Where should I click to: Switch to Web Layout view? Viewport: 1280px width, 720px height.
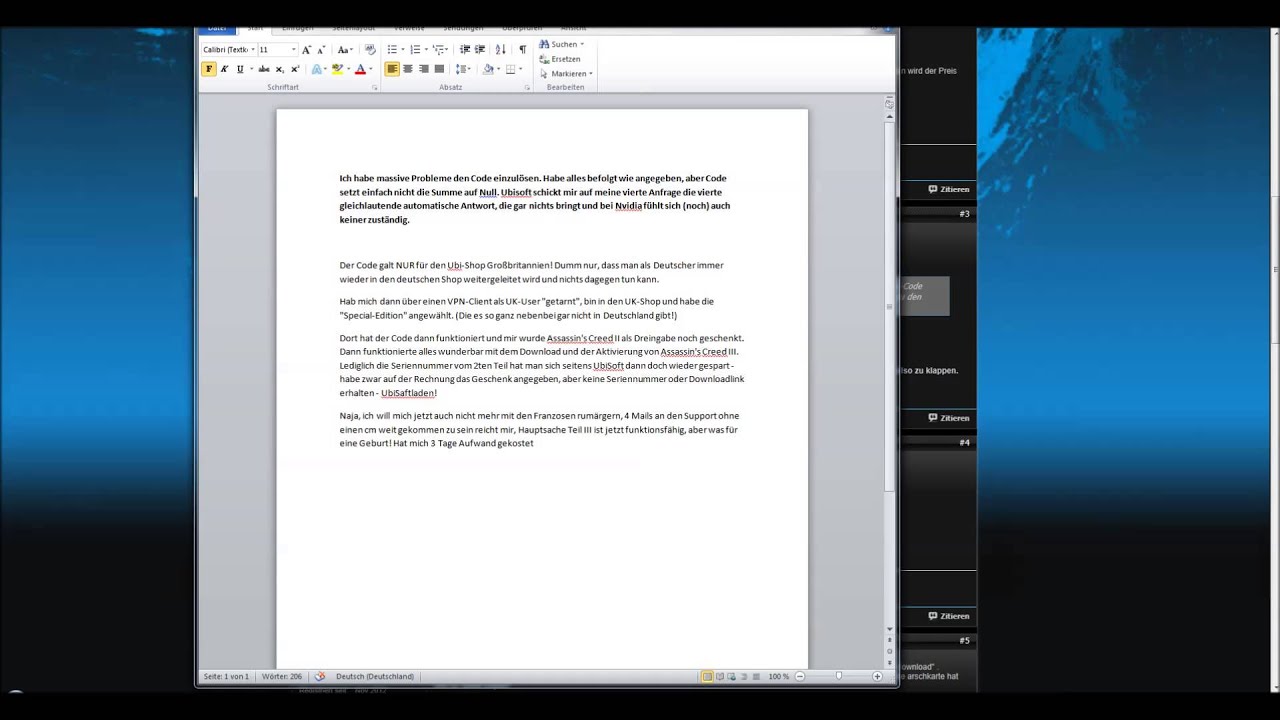[732, 676]
